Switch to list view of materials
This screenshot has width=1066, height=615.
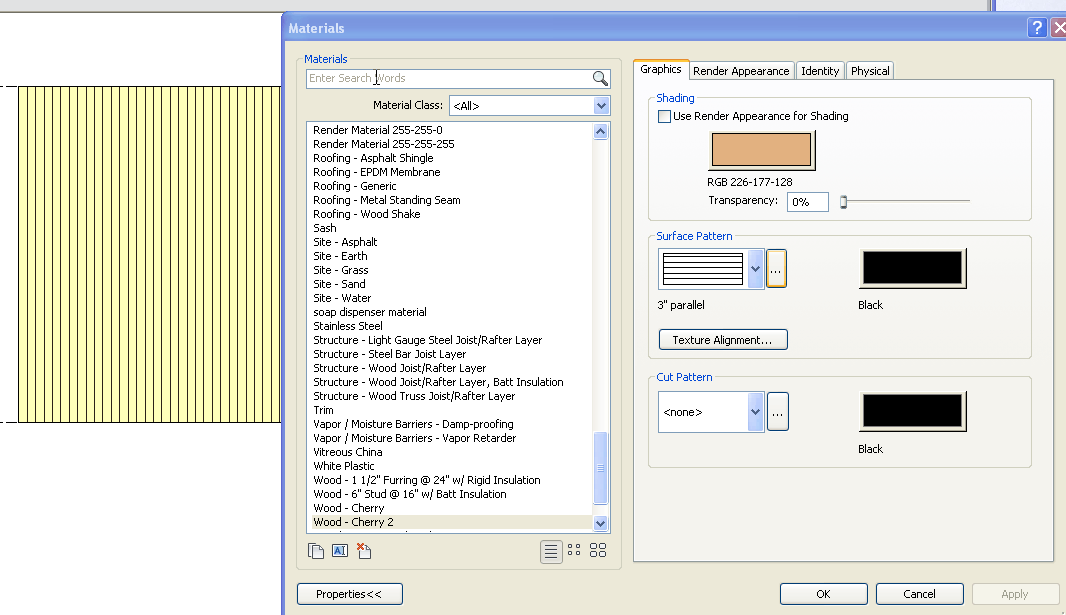click(x=550, y=550)
